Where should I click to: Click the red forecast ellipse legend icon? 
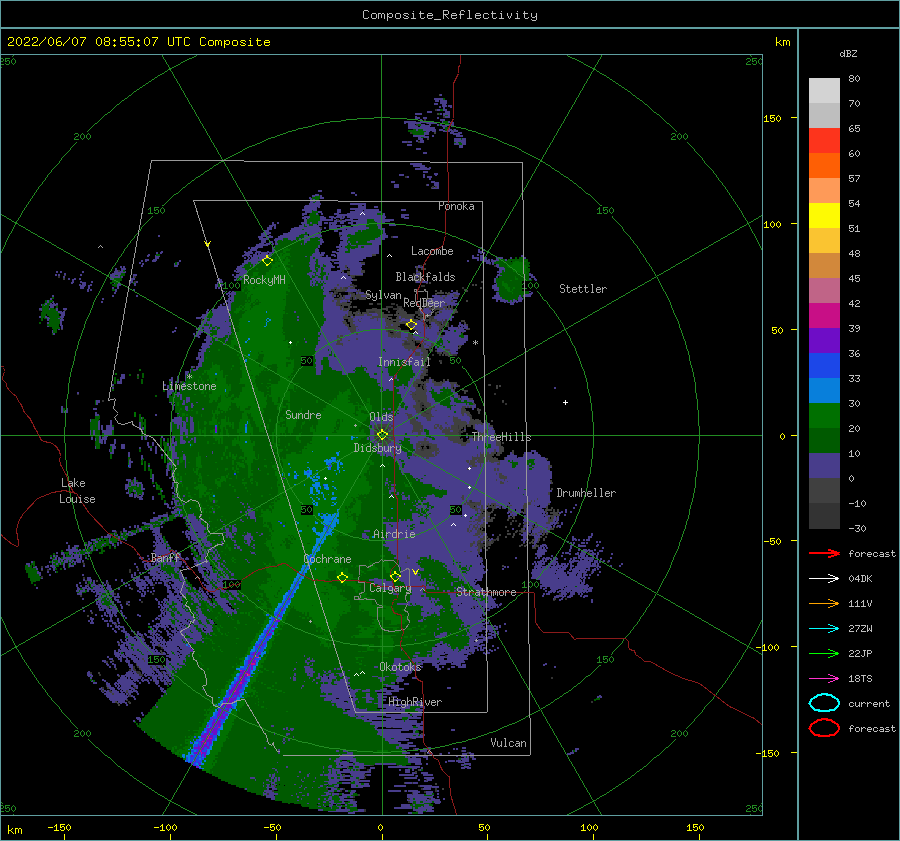click(x=824, y=728)
